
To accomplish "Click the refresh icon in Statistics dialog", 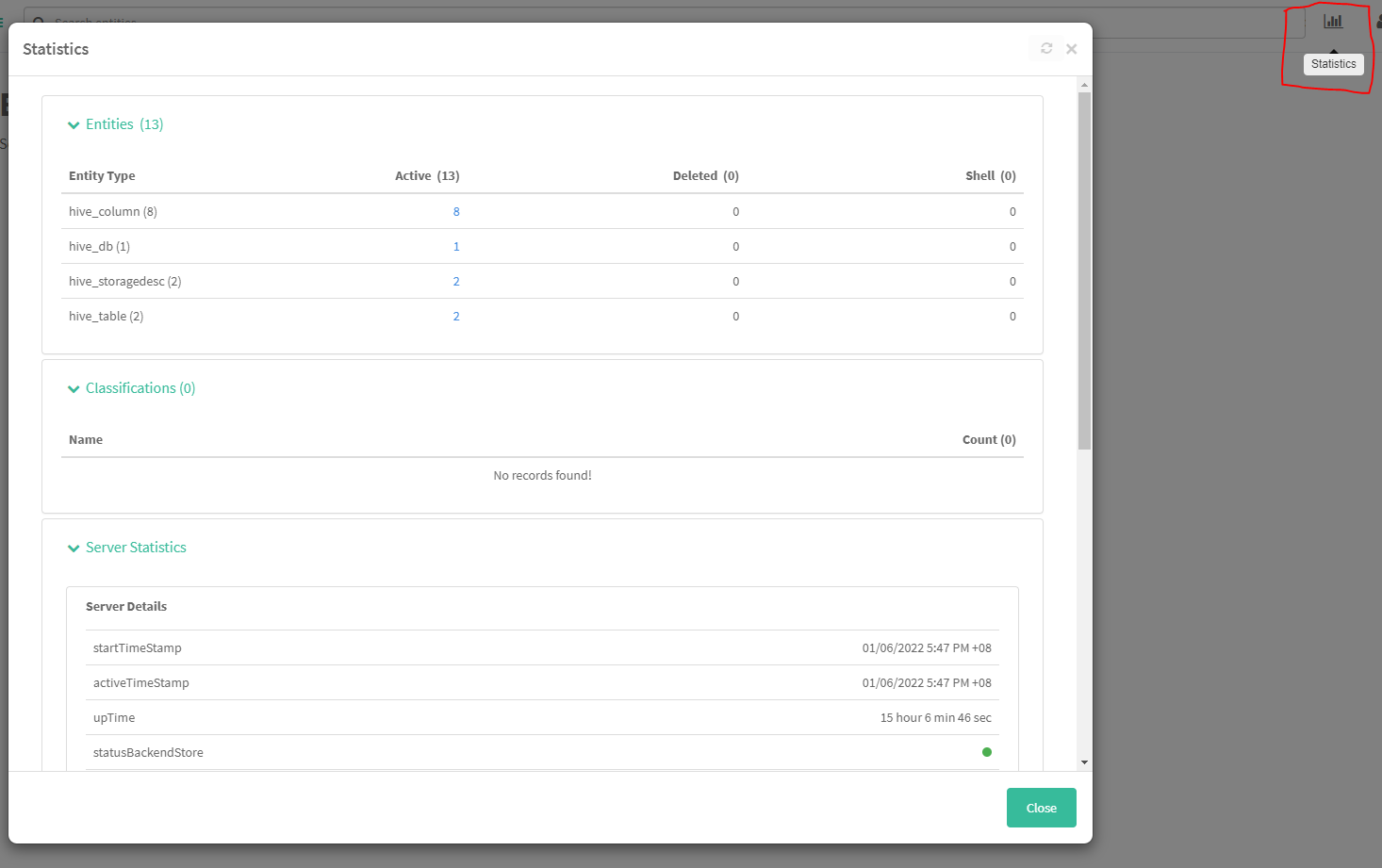I will point(1046,48).
